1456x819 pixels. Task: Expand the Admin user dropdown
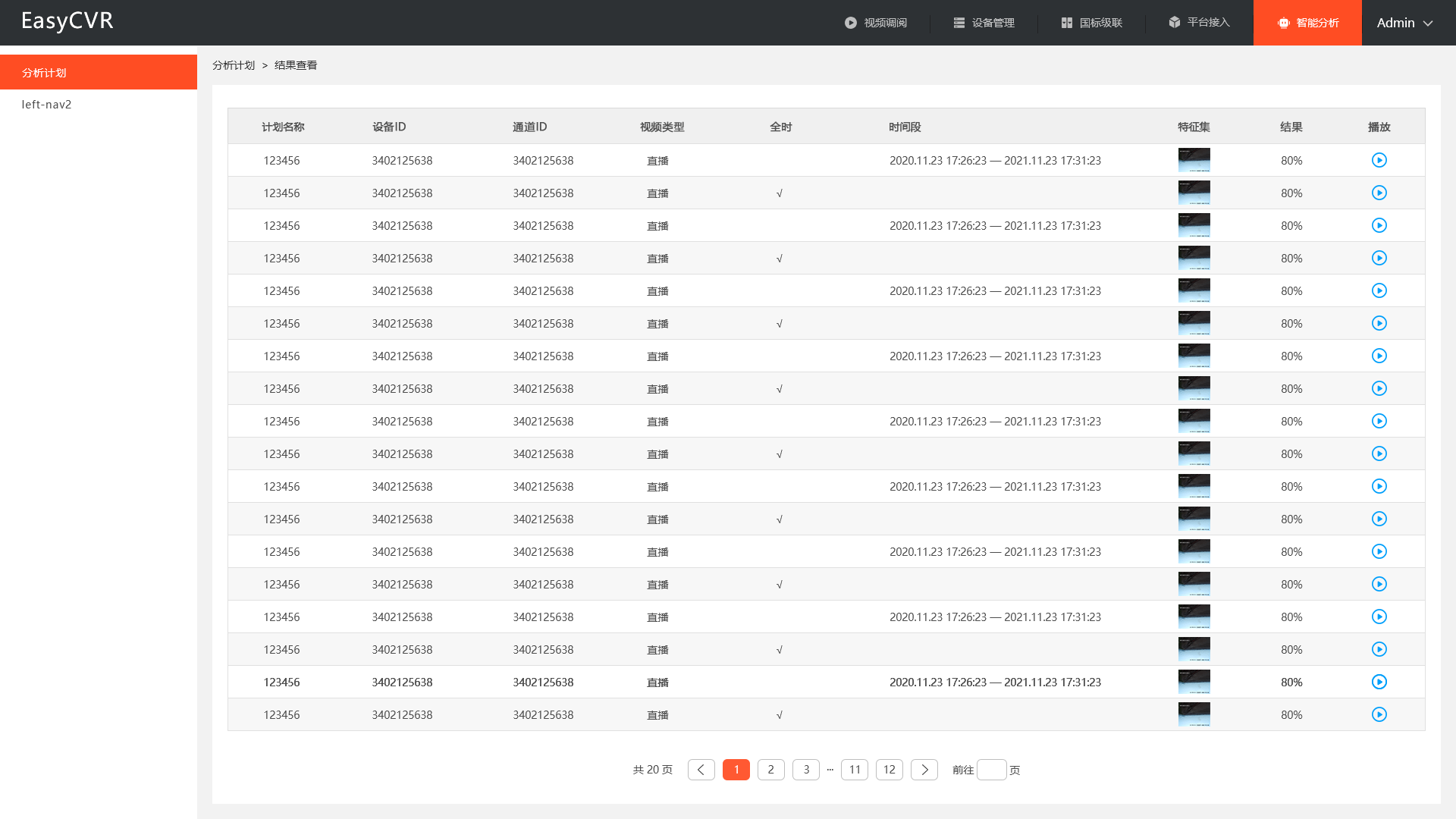[x=1404, y=23]
